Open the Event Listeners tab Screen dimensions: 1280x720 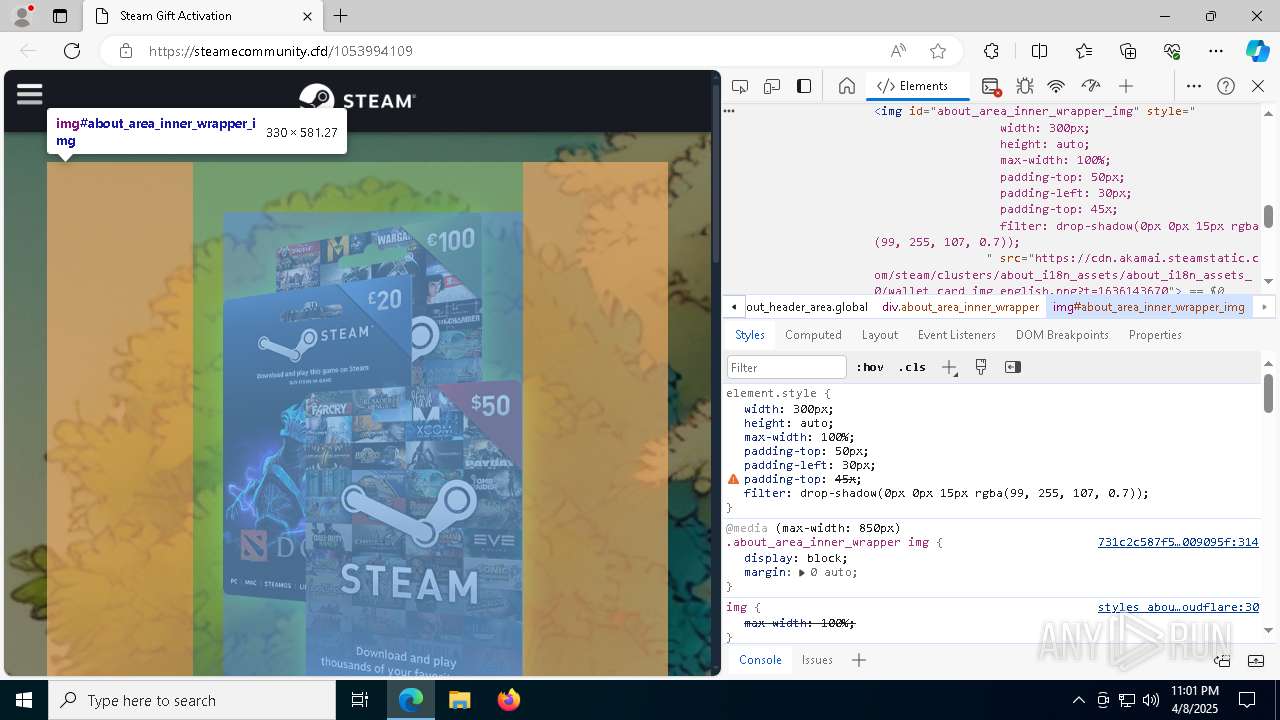pos(957,335)
